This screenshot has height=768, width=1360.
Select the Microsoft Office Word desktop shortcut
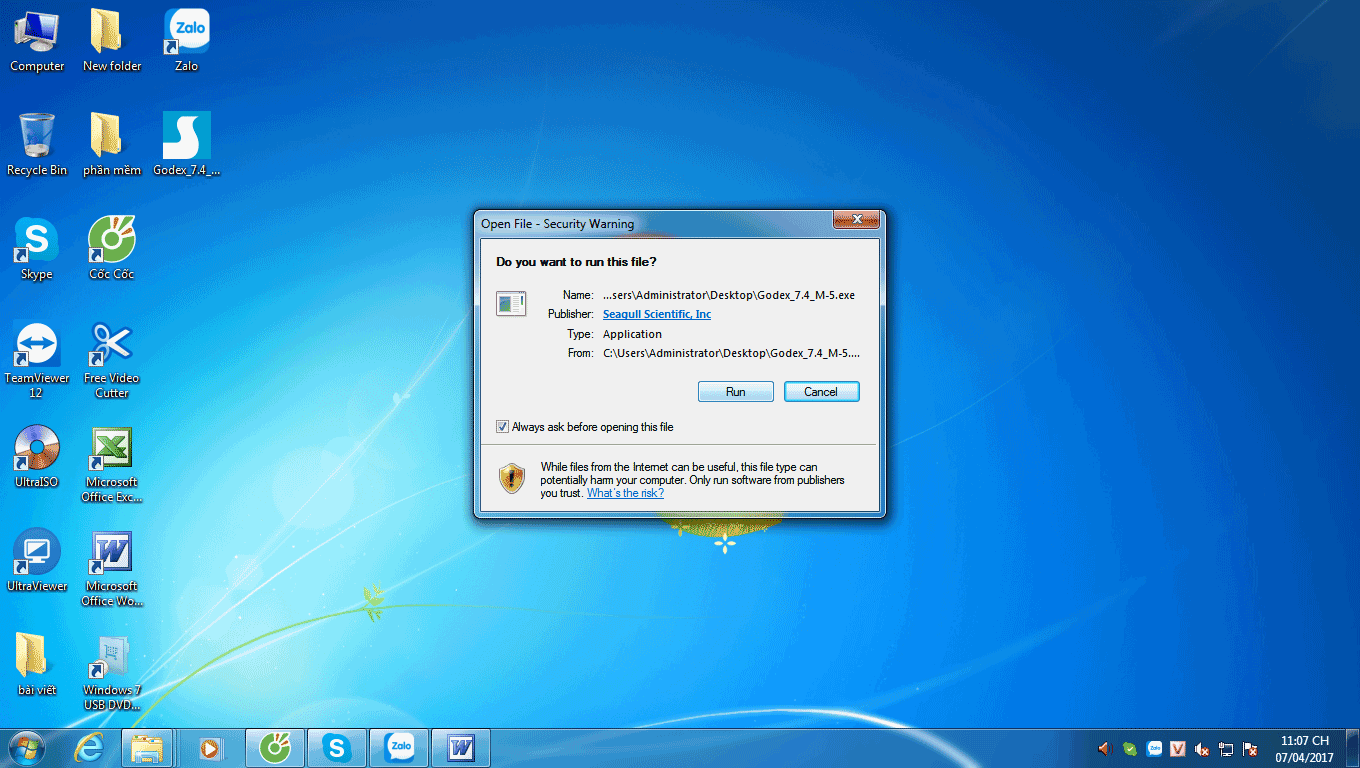[112, 569]
